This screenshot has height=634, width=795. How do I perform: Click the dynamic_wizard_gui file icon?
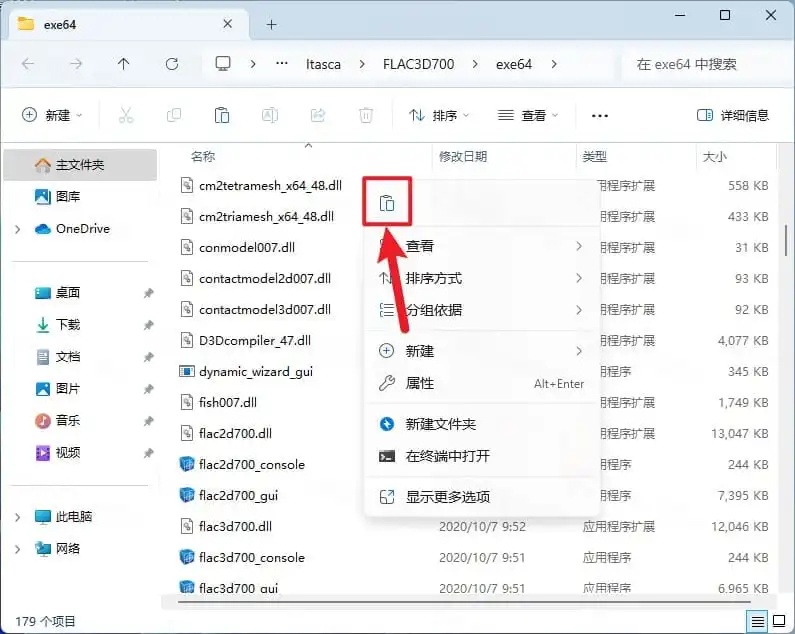click(x=187, y=371)
